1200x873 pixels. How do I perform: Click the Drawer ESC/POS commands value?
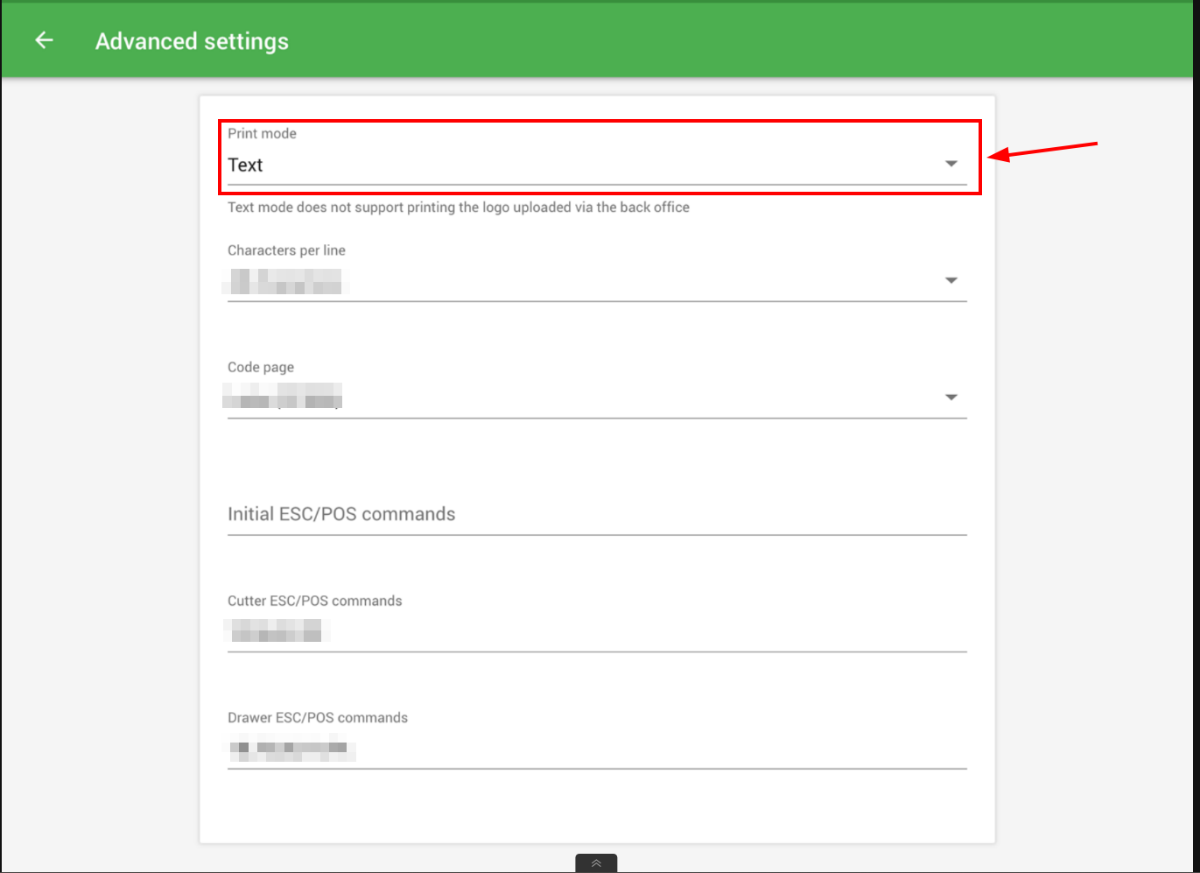click(x=288, y=747)
